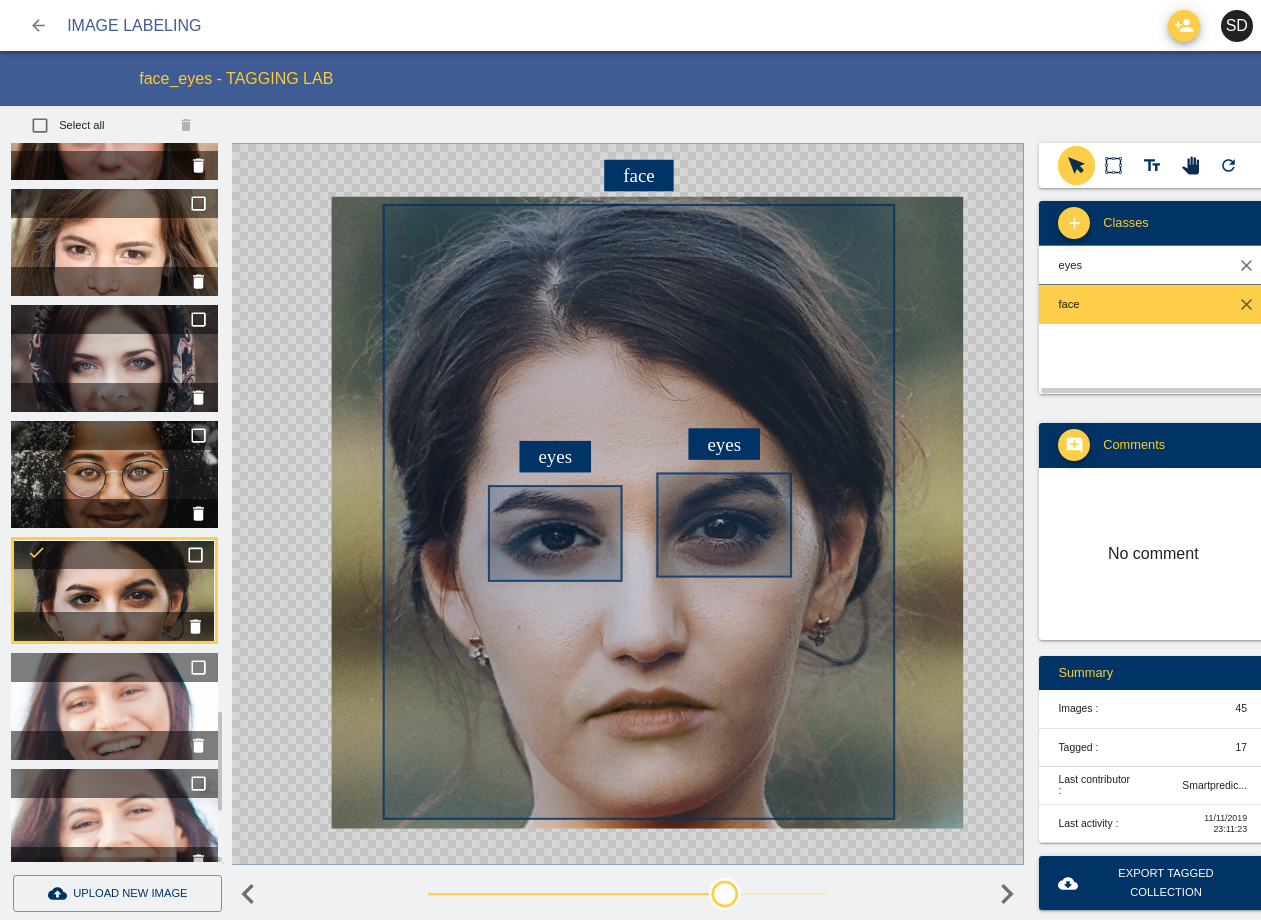The width and height of the screenshot is (1261, 920).
Task: Navigate back using the top-left arrow
Action: point(38,25)
